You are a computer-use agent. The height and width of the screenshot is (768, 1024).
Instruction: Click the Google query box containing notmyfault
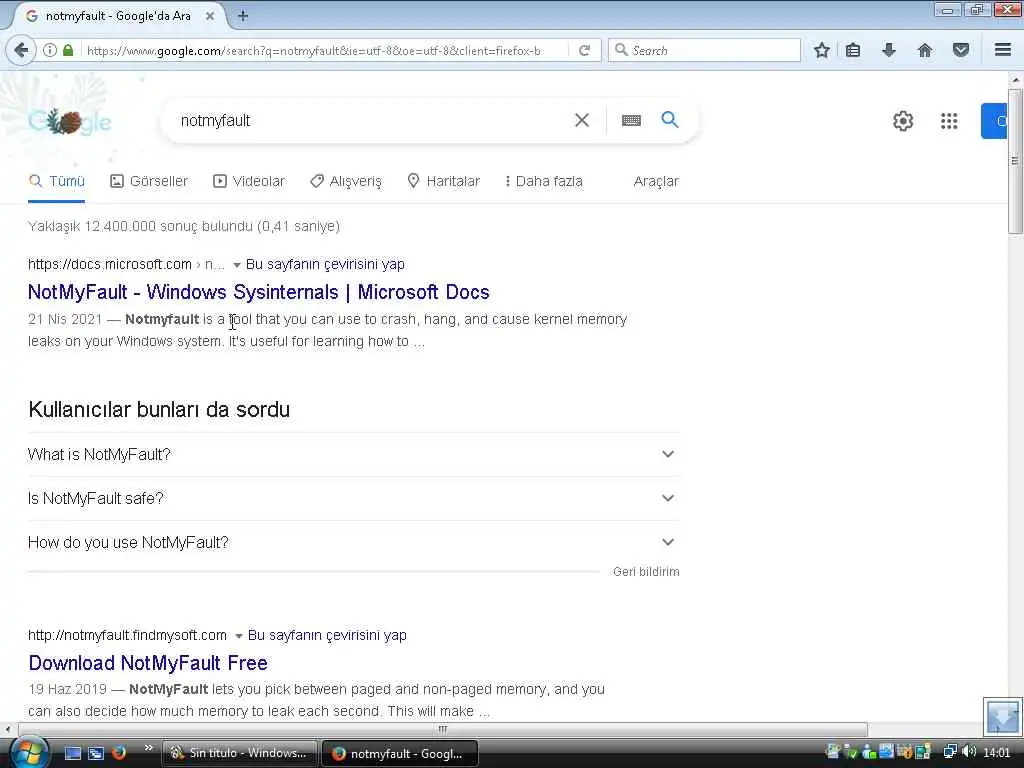point(372,120)
